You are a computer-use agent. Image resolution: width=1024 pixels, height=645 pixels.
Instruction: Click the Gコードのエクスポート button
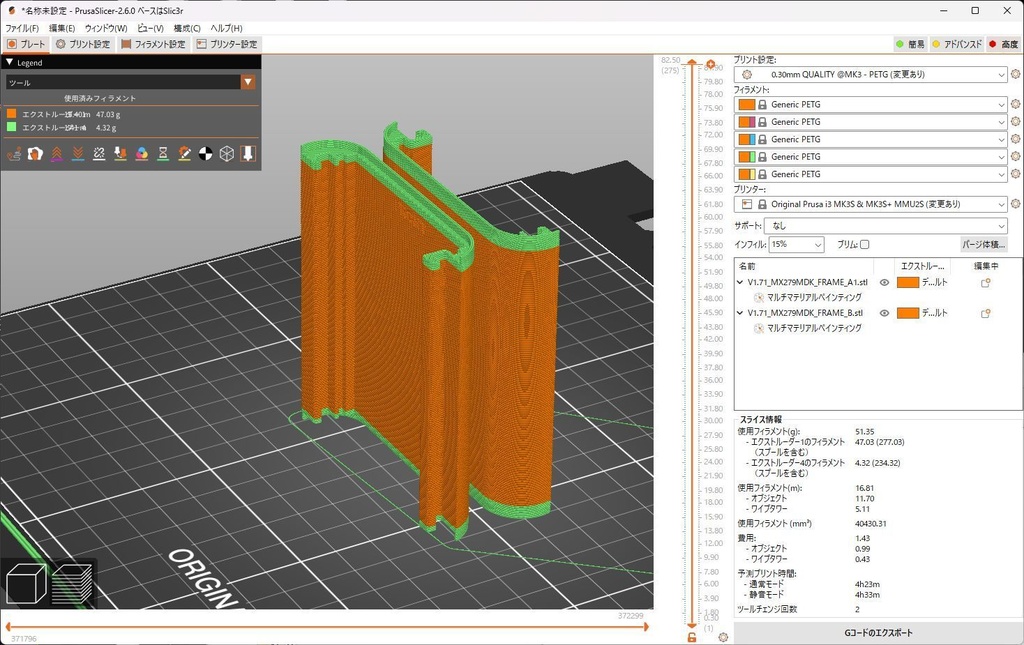(878, 630)
